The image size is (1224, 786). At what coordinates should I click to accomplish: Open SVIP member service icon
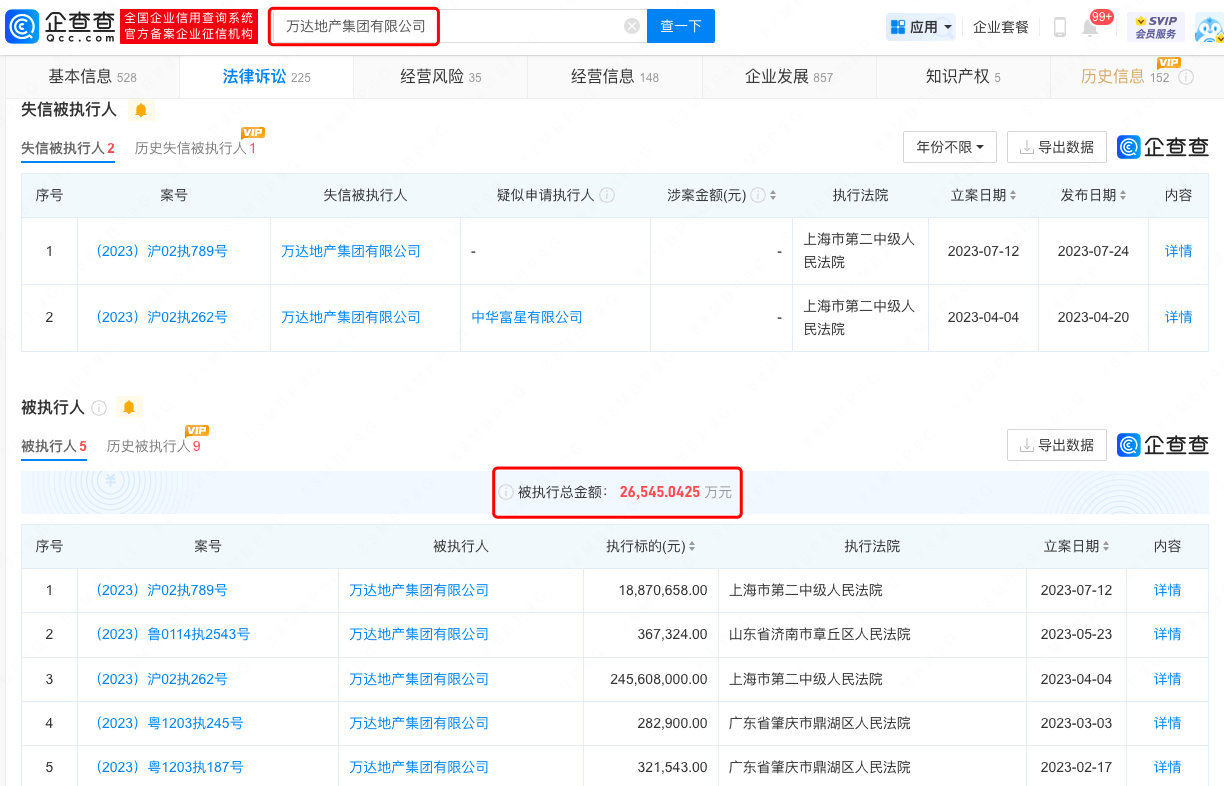point(1155,27)
